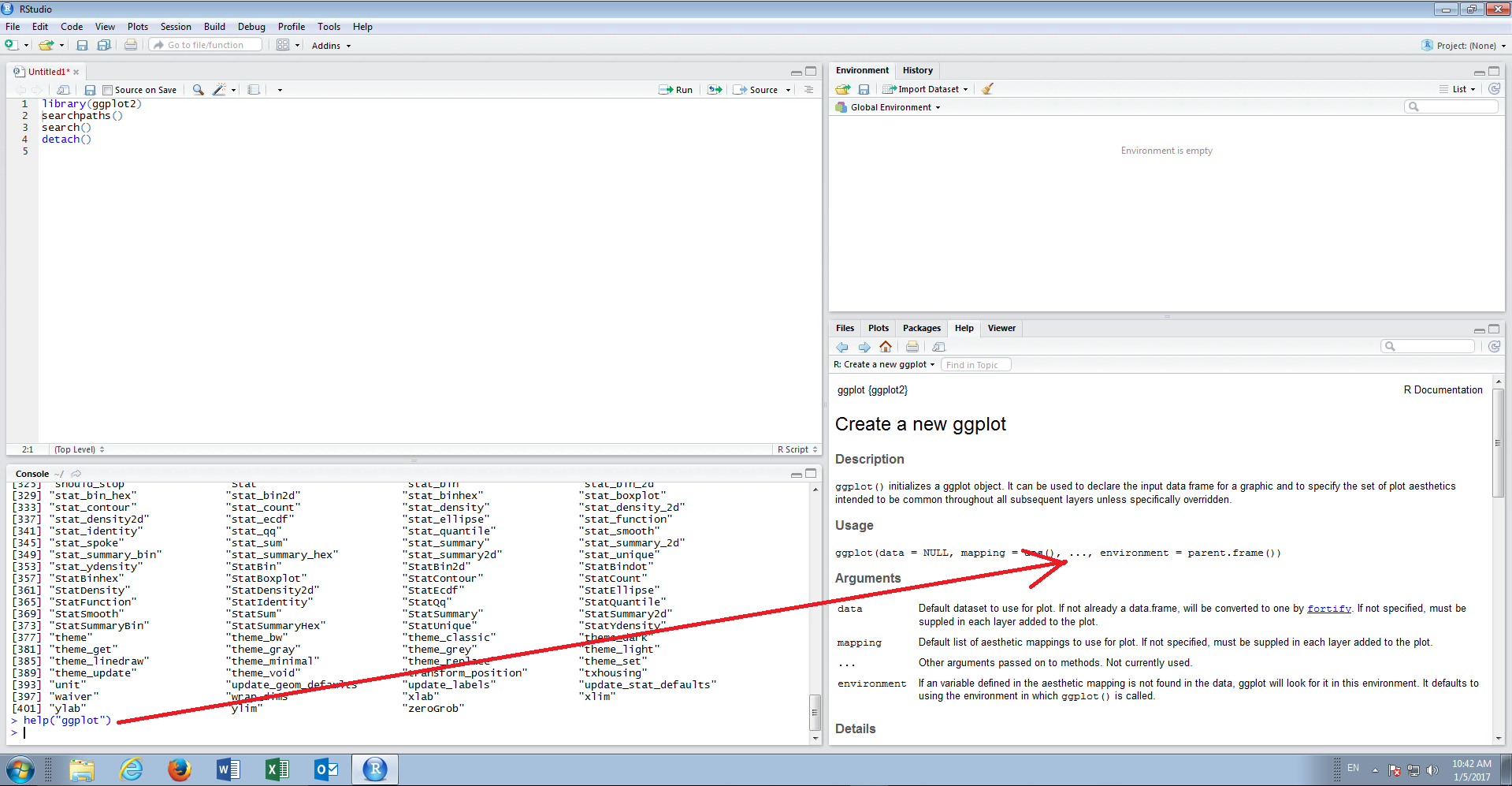This screenshot has width=1512, height=786.
Task: Open Firefox from the taskbar
Action: pos(180,769)
